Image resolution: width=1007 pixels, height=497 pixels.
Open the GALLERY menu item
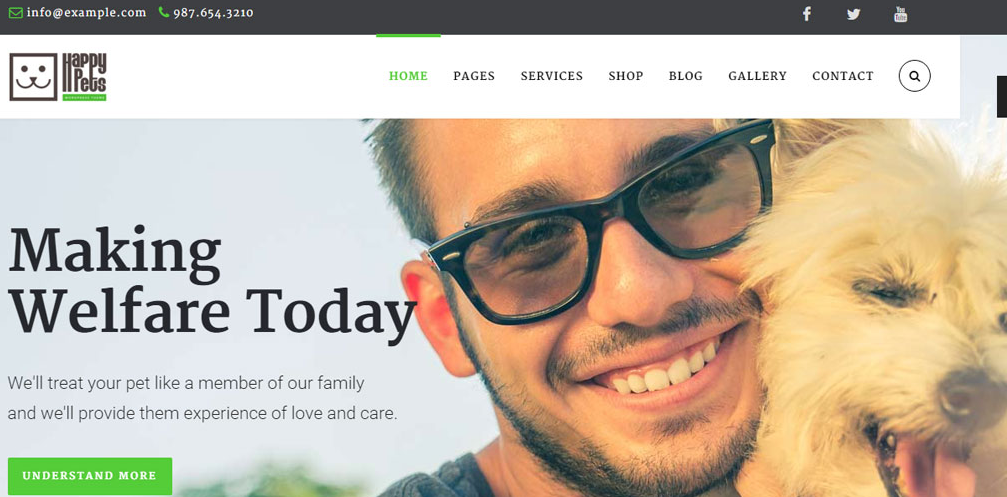(x=757, y=76)
